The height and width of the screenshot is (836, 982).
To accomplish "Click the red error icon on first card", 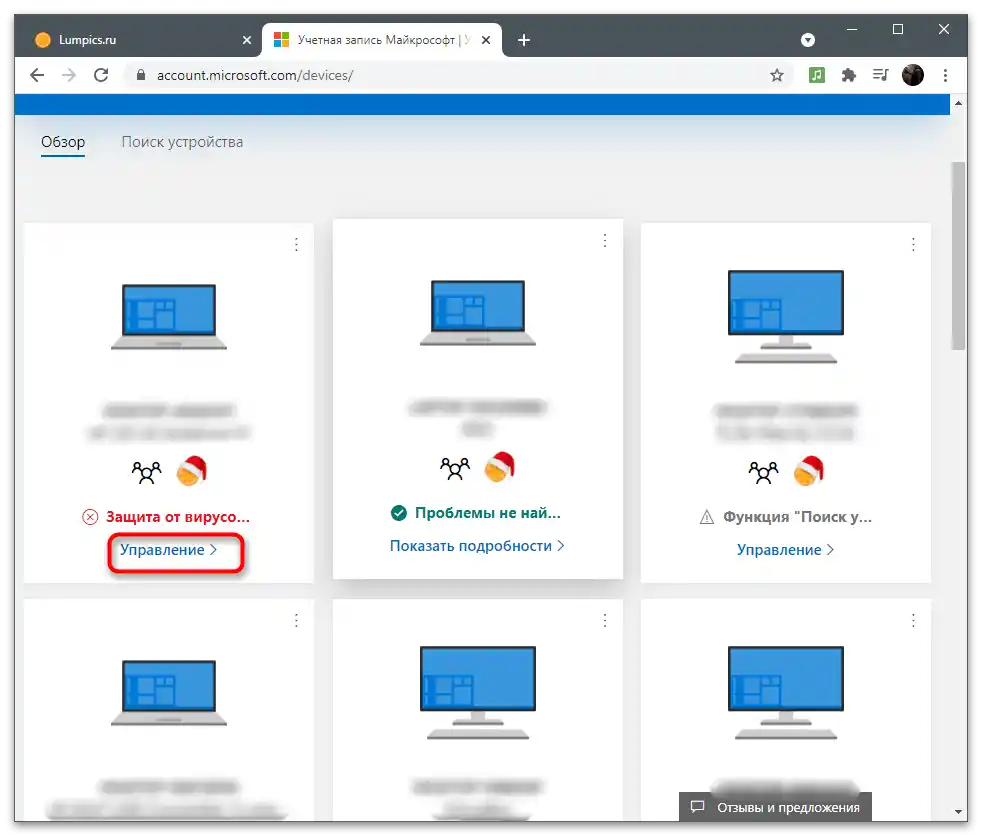I will click(90, 517).
